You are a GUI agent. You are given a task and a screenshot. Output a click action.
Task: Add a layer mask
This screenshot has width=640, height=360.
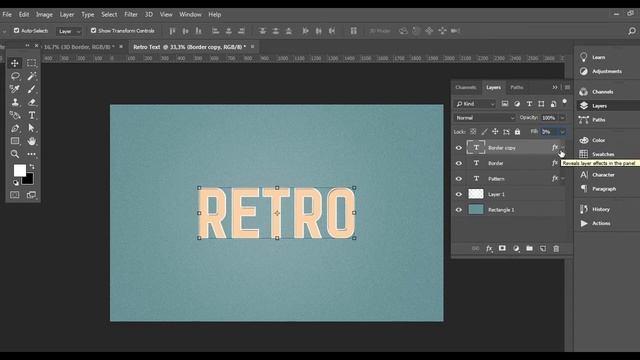click(502, 249)
